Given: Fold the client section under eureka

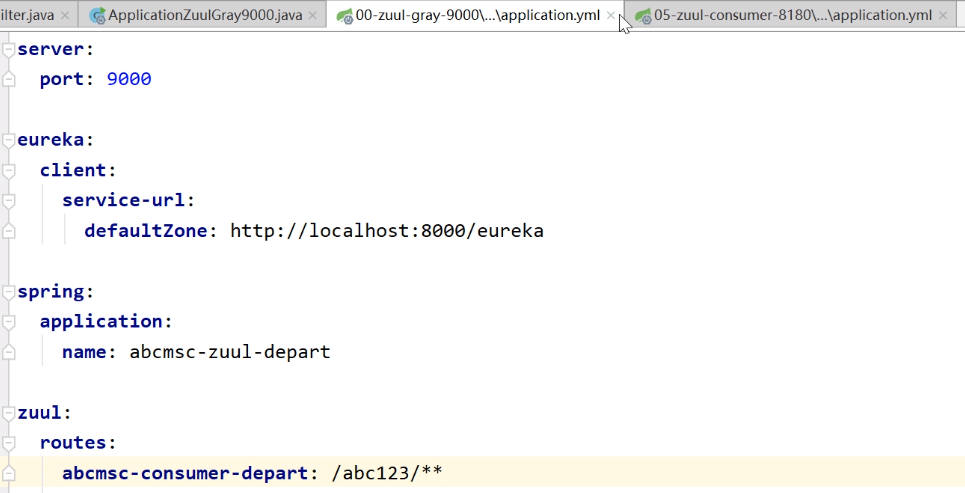Looking at the screenshot, I should click(x=9, y=170).
